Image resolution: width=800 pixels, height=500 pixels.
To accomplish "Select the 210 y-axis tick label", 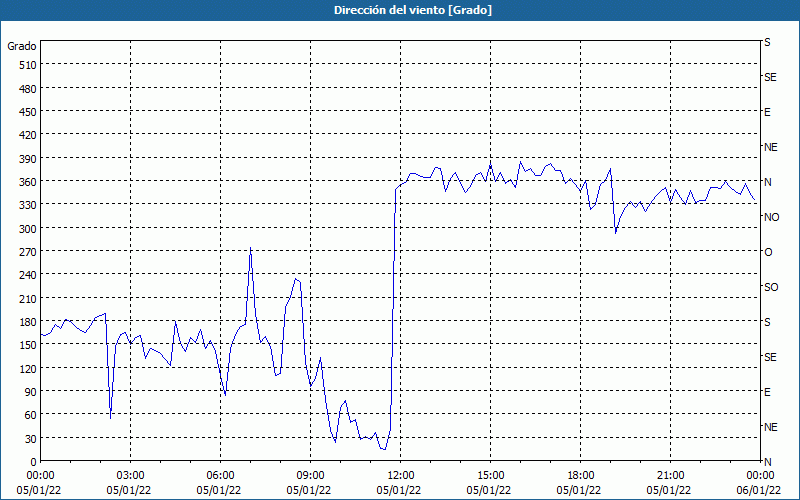I will tap(28, 298).
